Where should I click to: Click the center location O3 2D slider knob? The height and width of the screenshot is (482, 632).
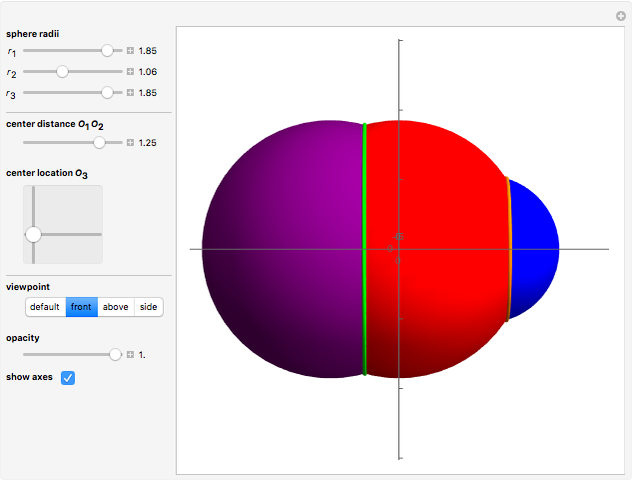[x=34, y=234]
